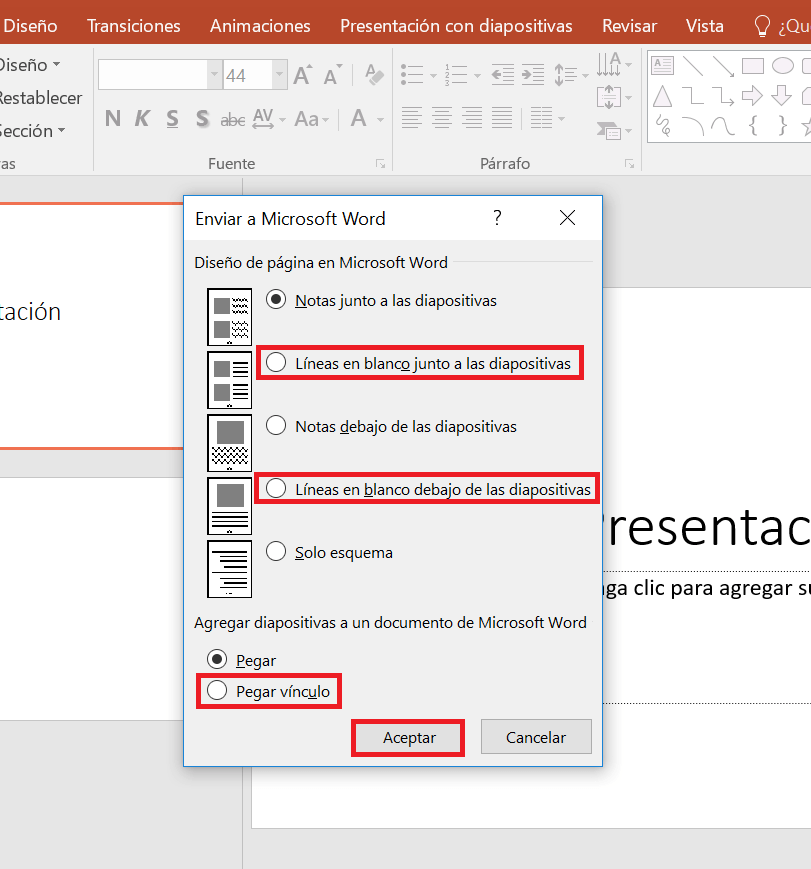Viewport: 811px width, 869px height.
Task: Click the Aceptar button
Action: (409, 737)
